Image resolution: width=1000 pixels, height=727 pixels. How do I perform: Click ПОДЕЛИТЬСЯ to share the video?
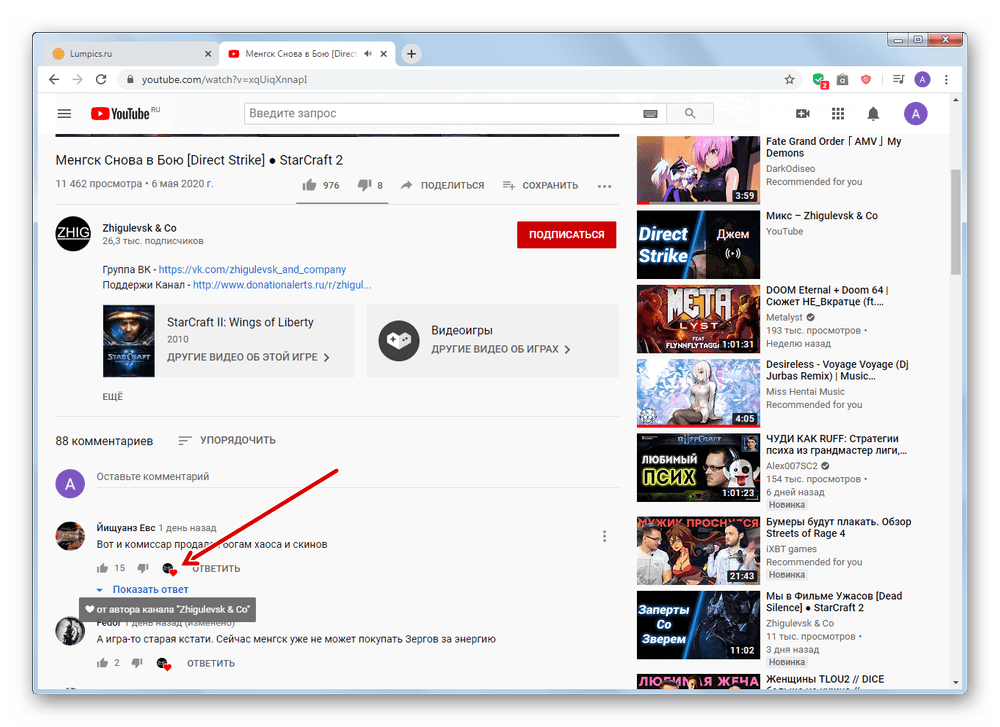tap(442, 185)
